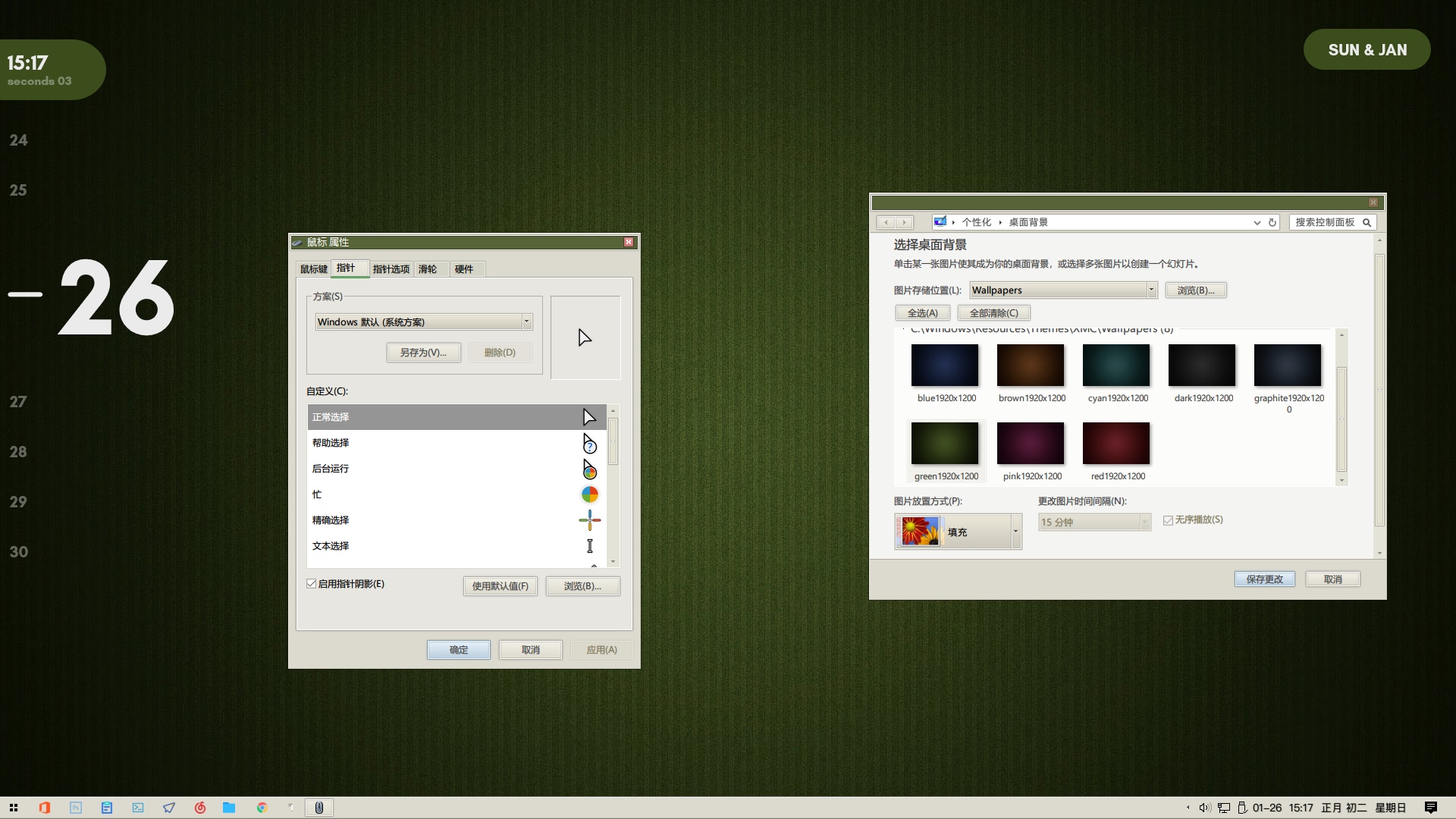Viewport: 1456px width, 819px height.
Task: Select the blue1920x1200 wallpaper thumbnail
Action: pos(945,366)
